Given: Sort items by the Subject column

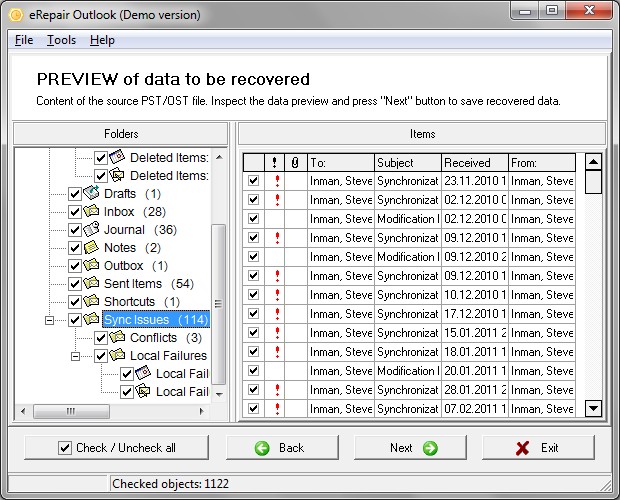Looking at the screenshot, I should [x=408, y=162].
